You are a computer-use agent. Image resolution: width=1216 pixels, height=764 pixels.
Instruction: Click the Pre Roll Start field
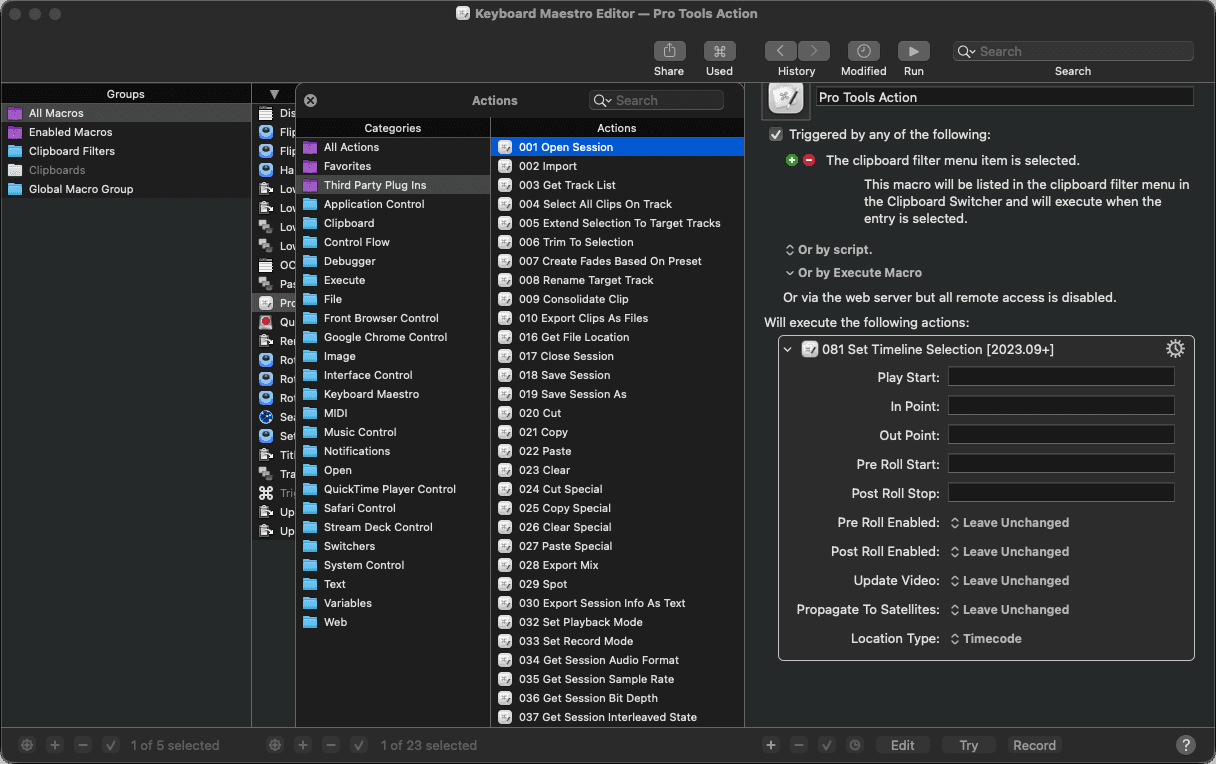(x=1061, y=464)
